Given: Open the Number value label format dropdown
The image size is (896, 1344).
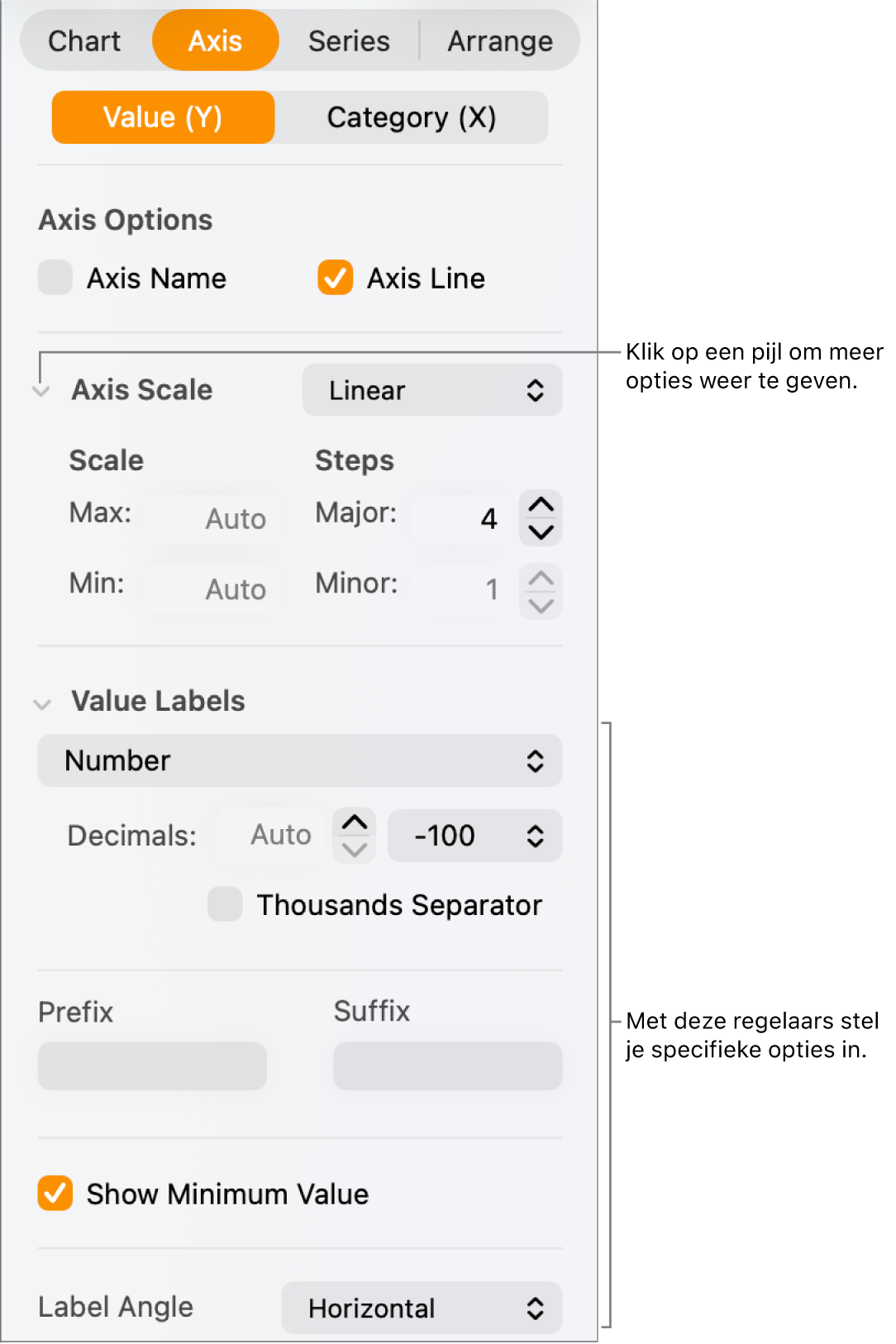Looking at the screenshot, I should 300,760.
